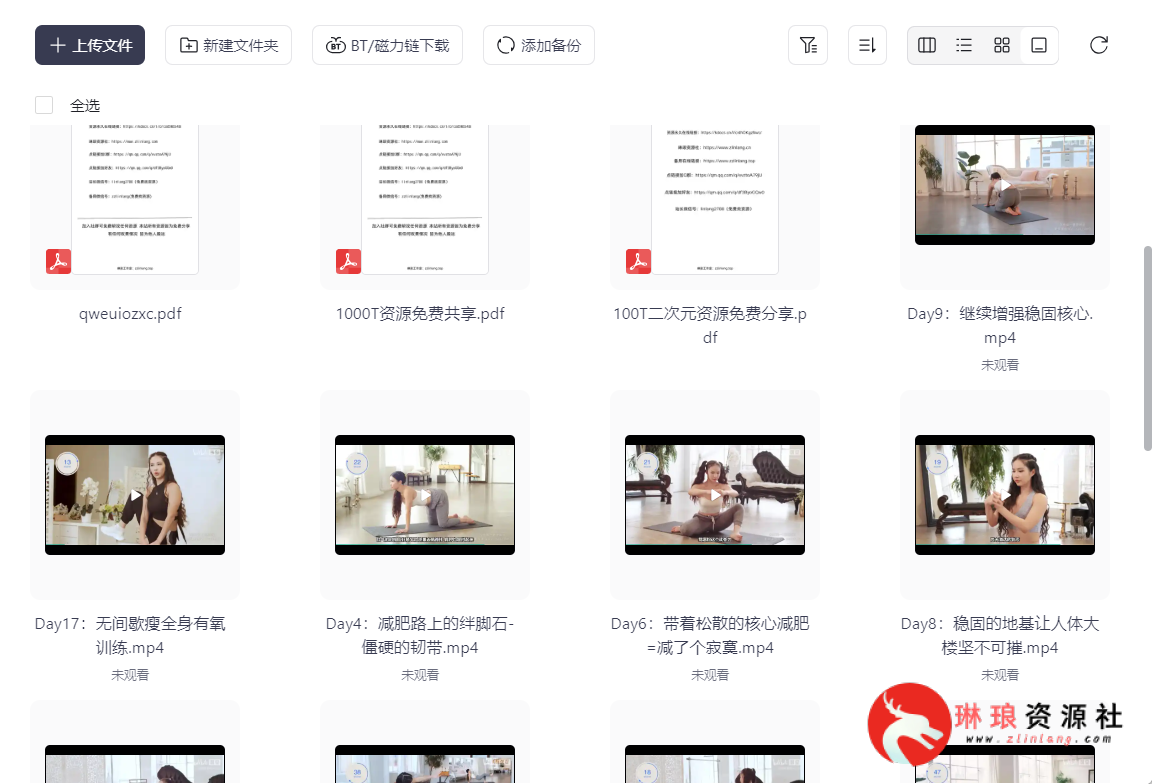Image resolution: width=1152 pixels, height=784 pixels.
Task: Click the 添加备份 backup button
Action: coord(539,45)
